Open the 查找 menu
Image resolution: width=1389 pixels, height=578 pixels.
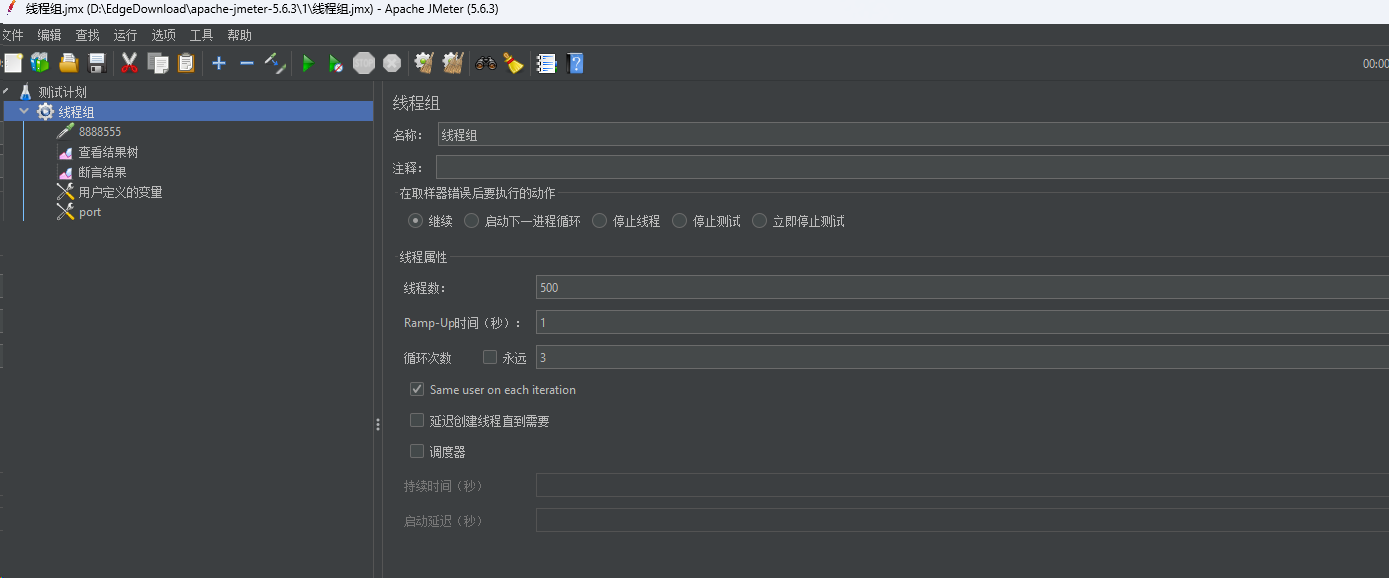click(87, 35)
